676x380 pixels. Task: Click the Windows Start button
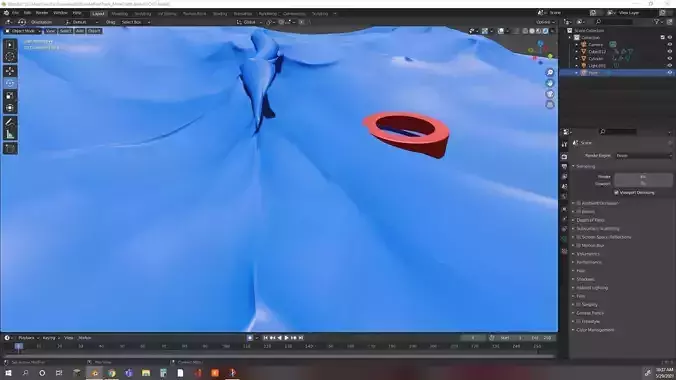pyautogui.click(x=8, y=373)
